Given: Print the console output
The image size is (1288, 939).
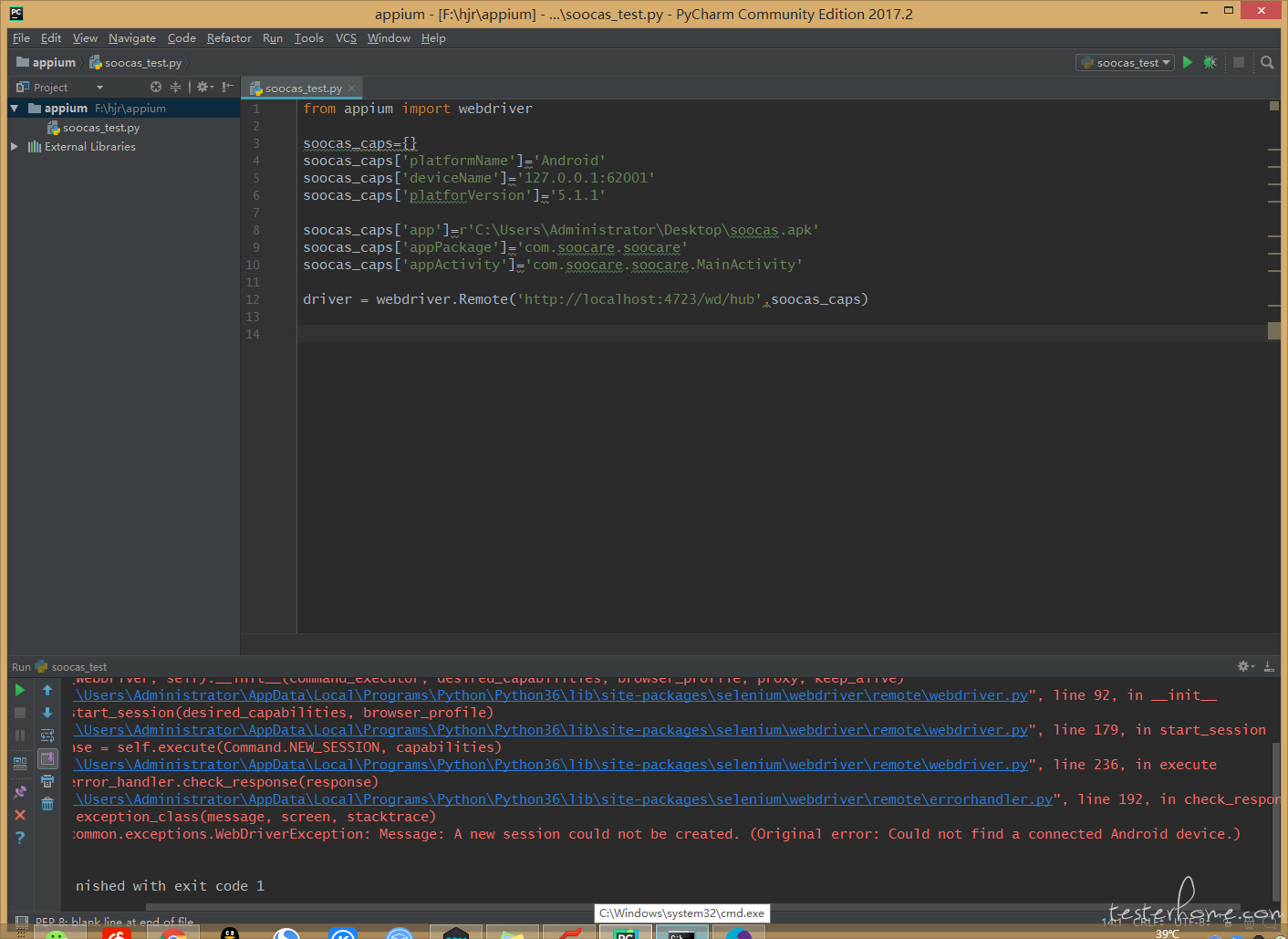Looking at the screenshot, I should [x=47, y=781].
